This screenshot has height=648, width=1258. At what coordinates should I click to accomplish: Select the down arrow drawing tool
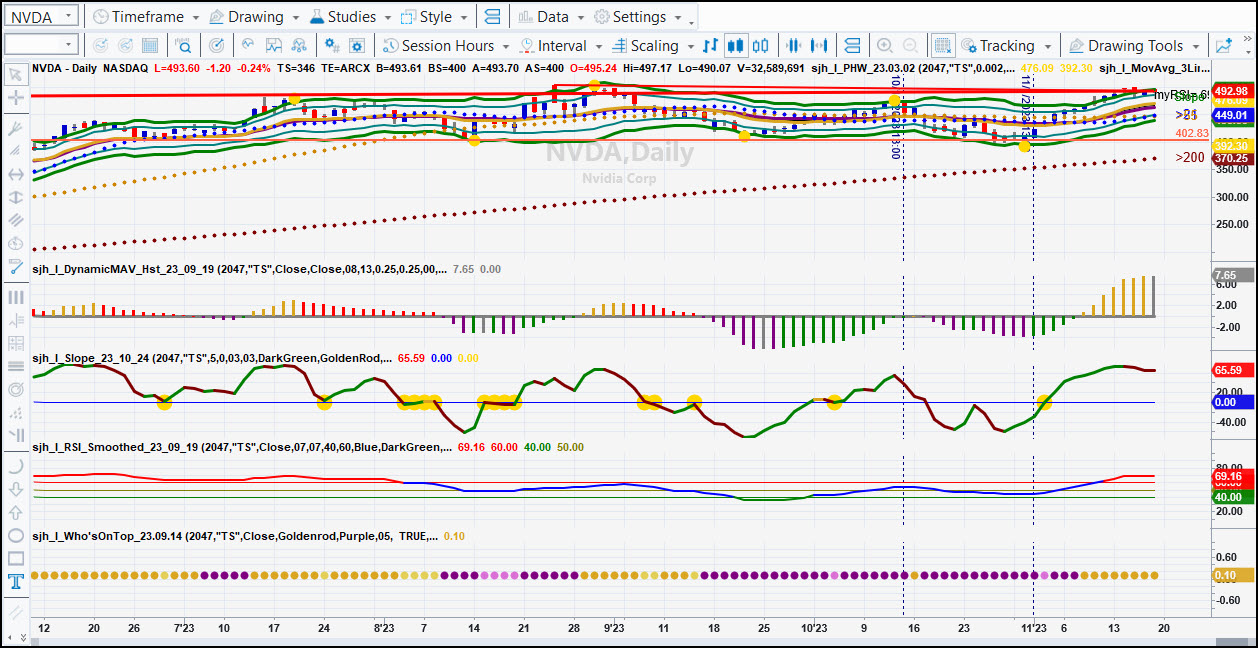15,489
